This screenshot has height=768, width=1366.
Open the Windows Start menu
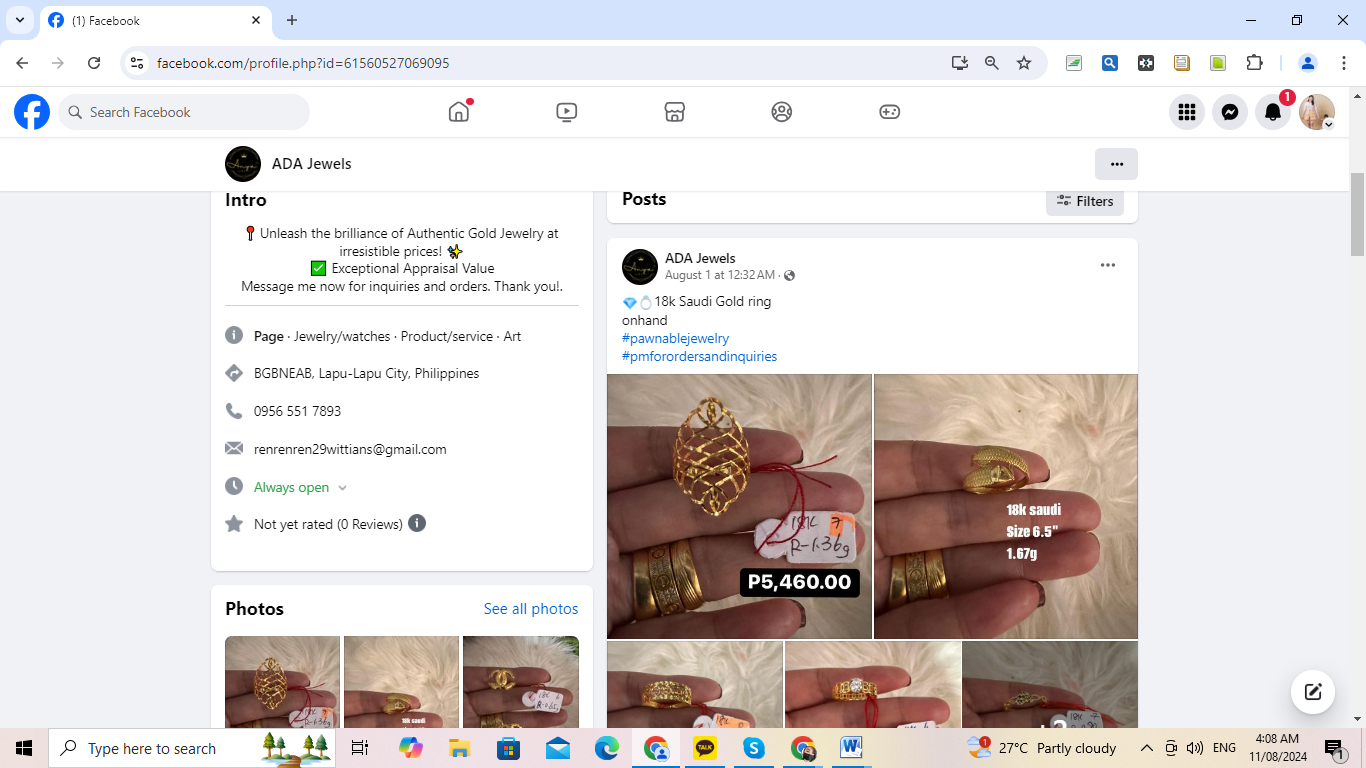pos(24,748)
